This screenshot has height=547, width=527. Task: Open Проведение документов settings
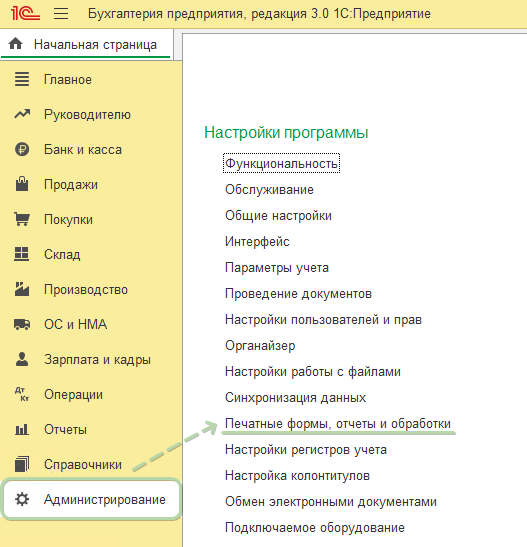tap(298, 293)
